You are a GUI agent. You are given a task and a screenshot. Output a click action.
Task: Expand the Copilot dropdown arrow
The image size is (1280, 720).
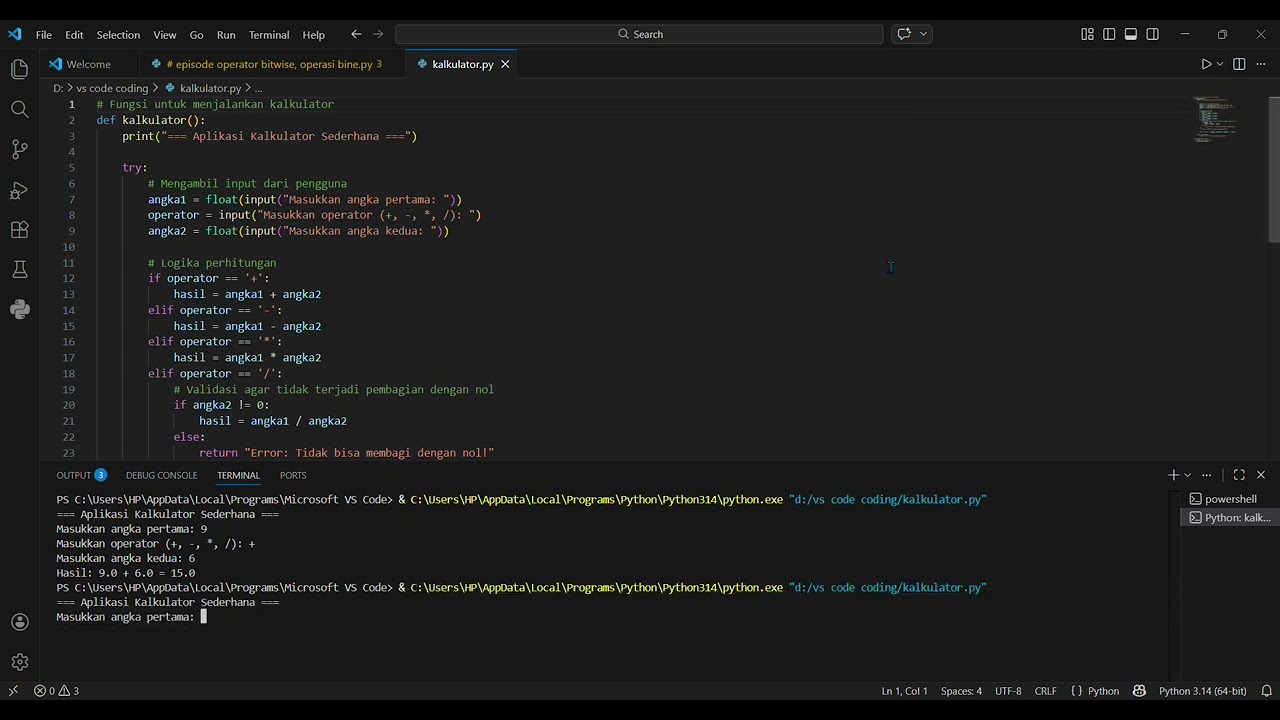click(924, 34)
